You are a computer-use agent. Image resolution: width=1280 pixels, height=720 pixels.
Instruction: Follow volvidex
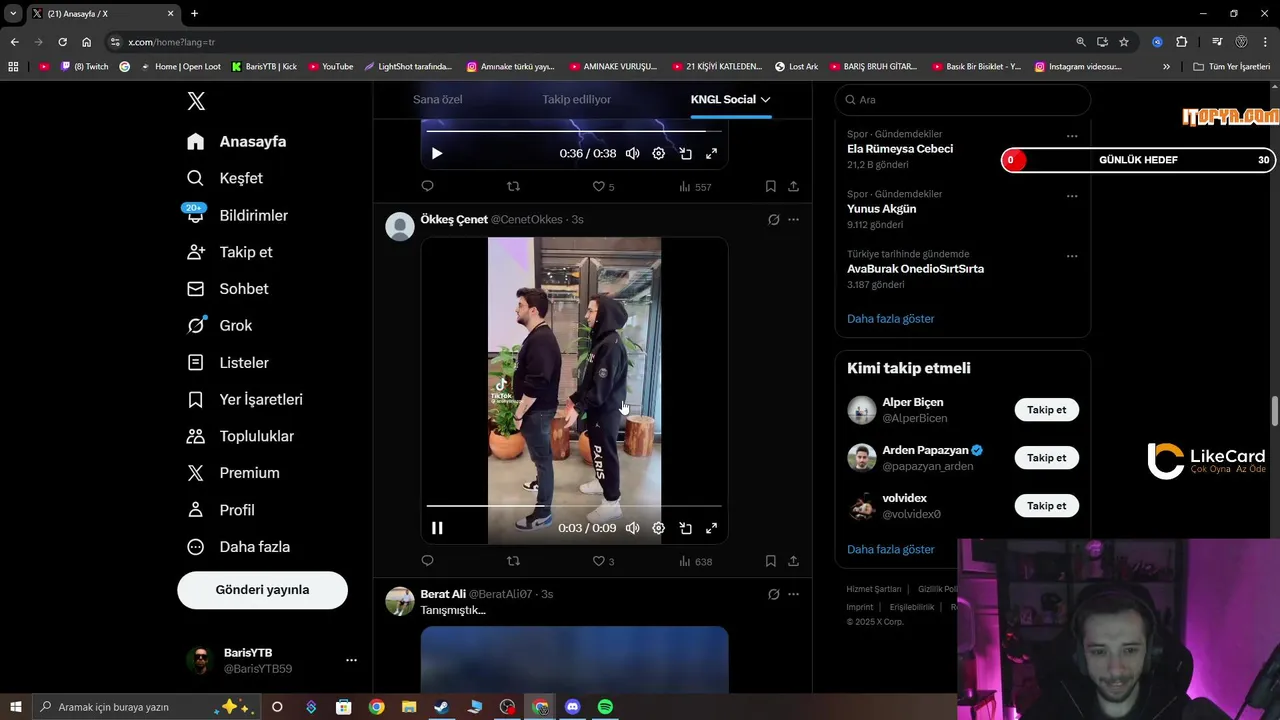(x=1046, y=506)
